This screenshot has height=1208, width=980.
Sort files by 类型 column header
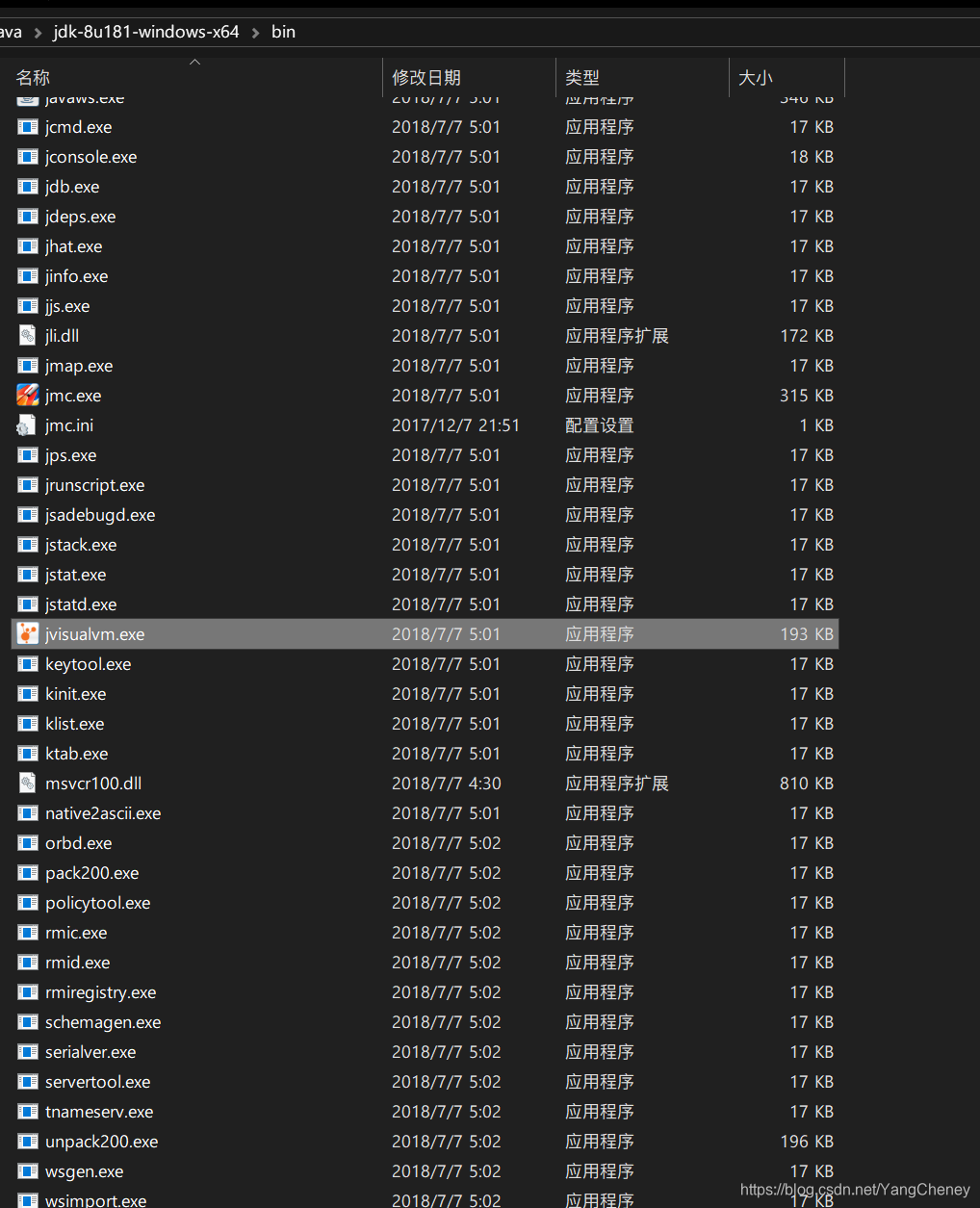643,77
